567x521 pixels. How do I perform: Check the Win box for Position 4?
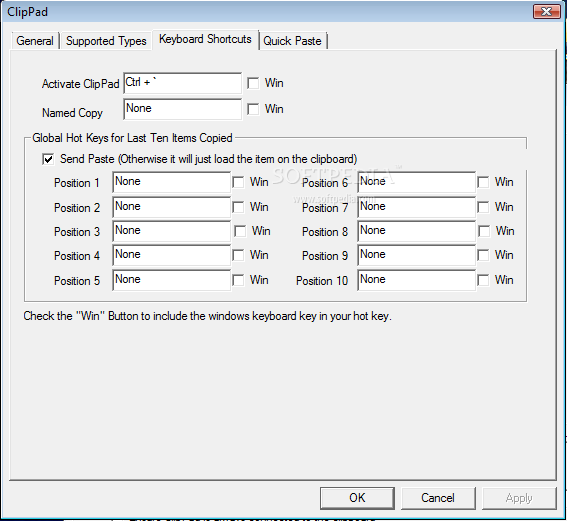coord(238,255)
